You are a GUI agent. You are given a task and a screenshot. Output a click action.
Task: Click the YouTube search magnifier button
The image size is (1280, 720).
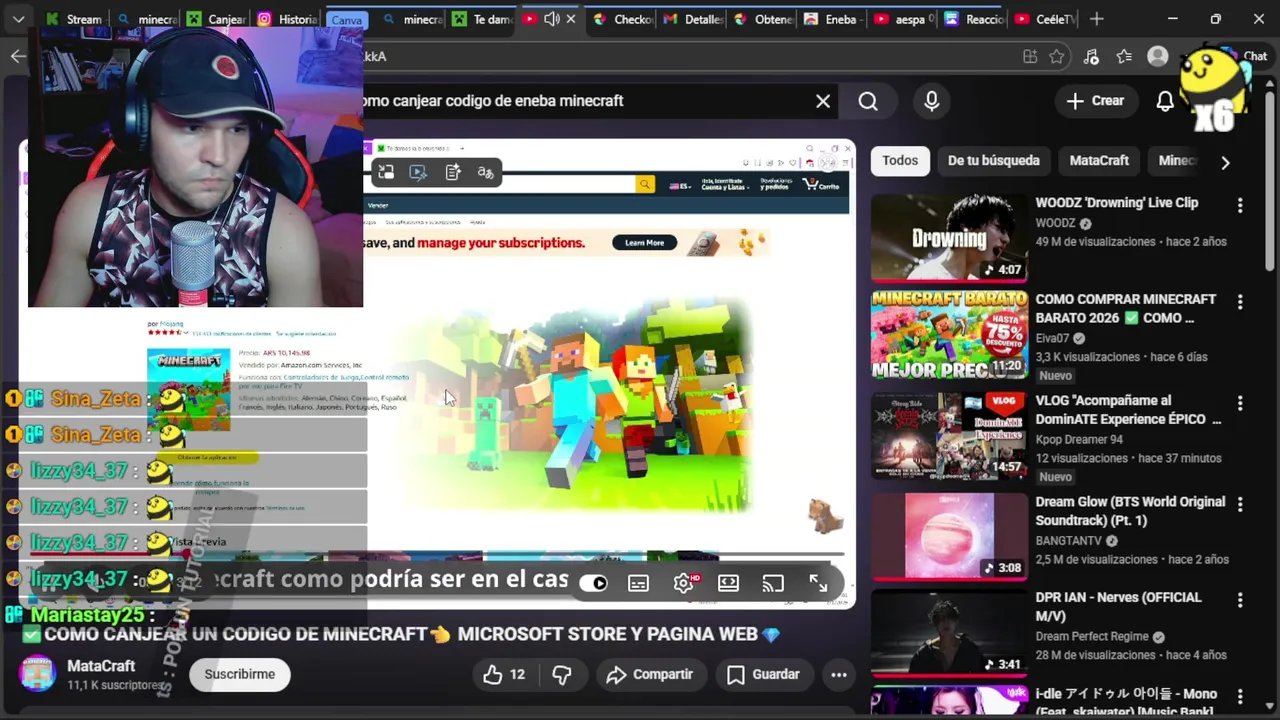click(x=868, y=101)
